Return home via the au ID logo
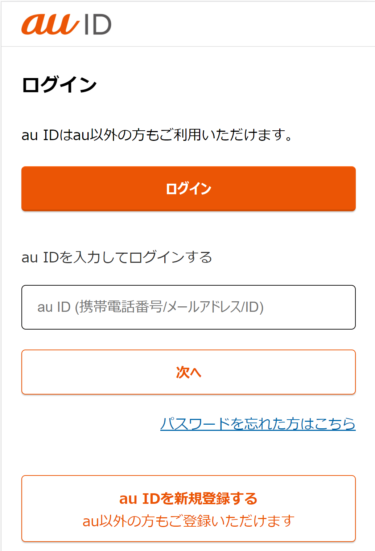Screen dimensions: 375x551 [66, 25]
